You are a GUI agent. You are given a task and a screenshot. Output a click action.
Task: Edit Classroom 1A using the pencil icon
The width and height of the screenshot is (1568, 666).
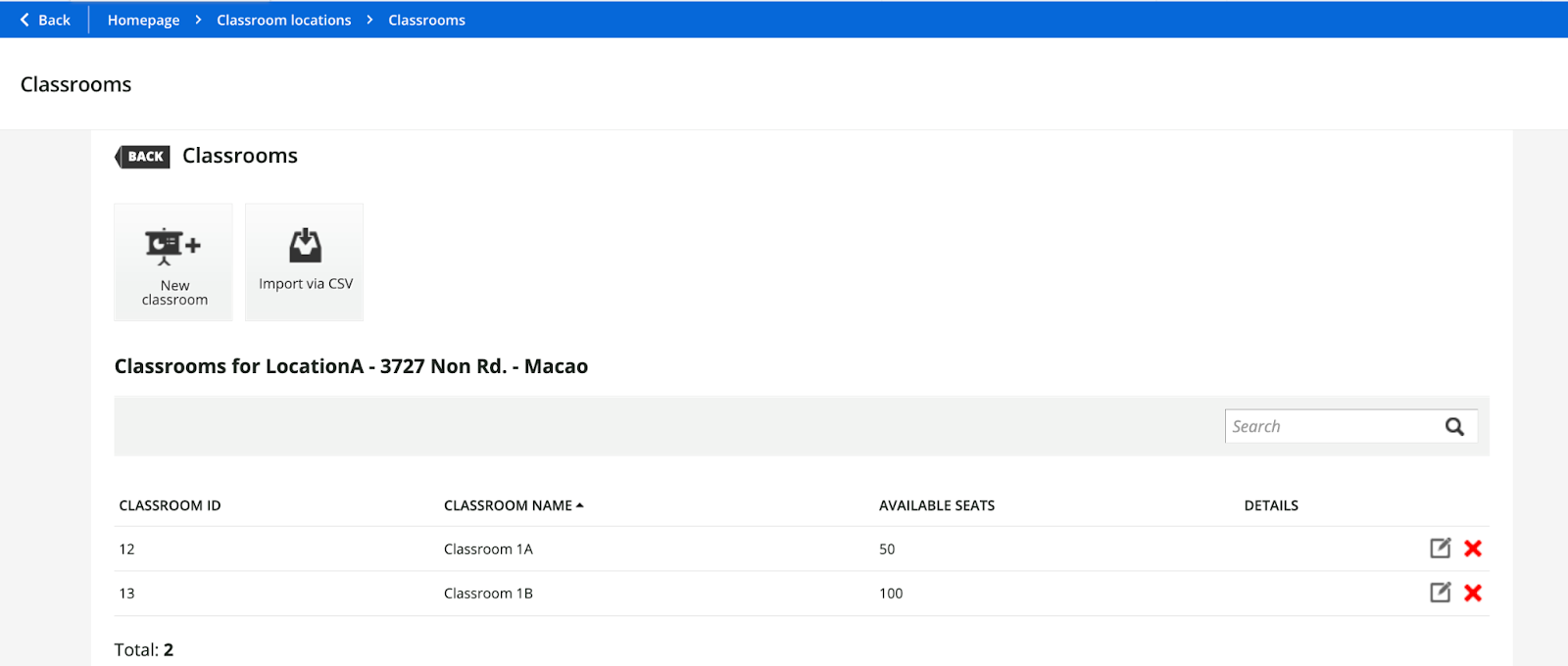(x=1440, y=548)
